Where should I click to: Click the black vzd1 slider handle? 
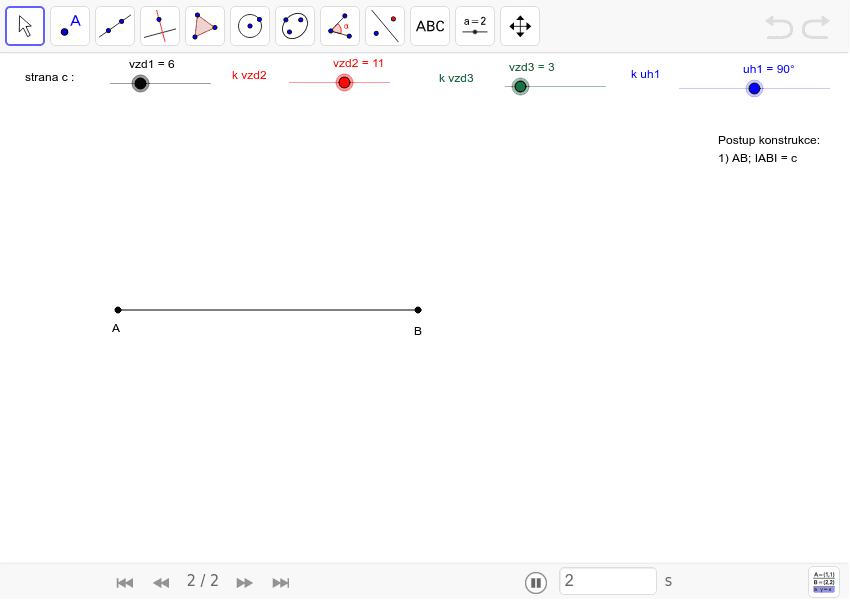pyautogui.click(x=140, y=83)
